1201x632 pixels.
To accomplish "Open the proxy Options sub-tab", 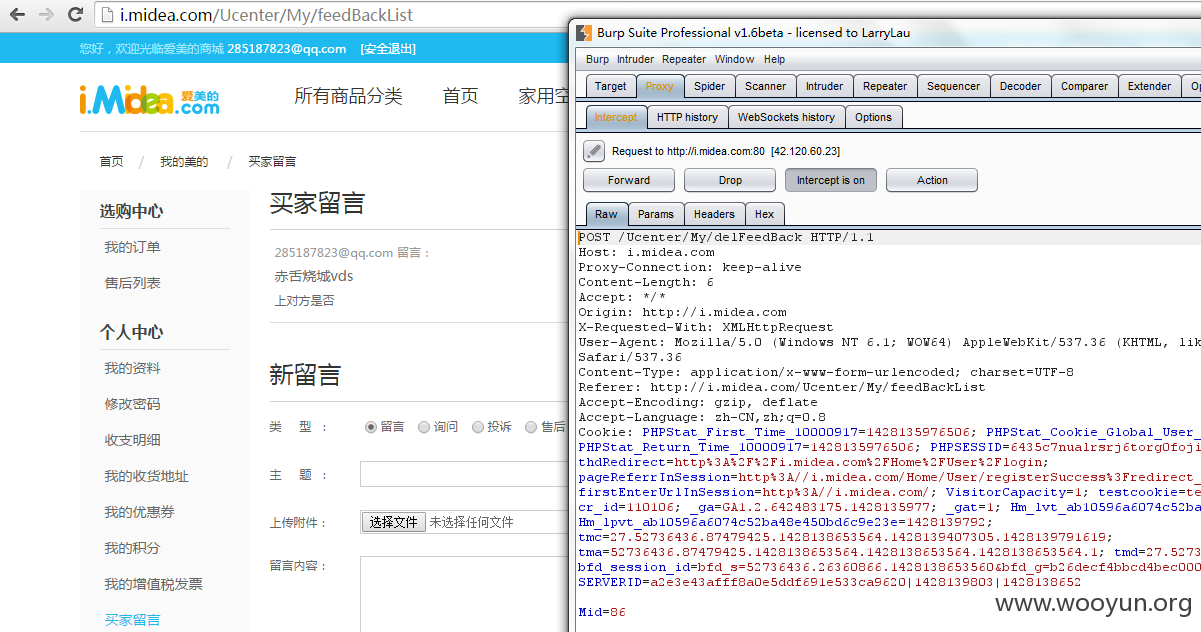I will (873, 117).
